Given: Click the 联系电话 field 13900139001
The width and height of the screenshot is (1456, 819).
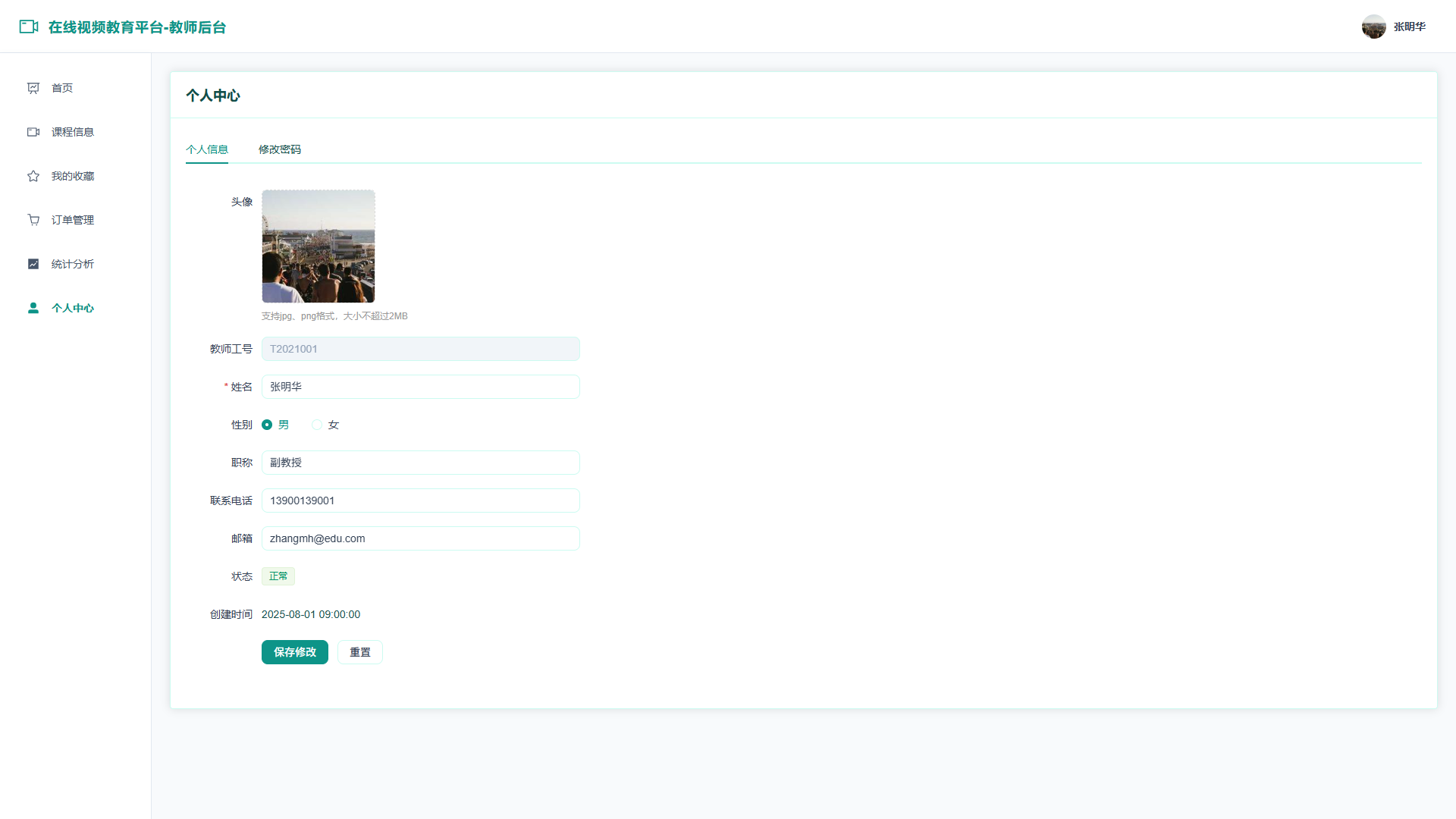Looking at the screenshot, I should pos(421,500).
